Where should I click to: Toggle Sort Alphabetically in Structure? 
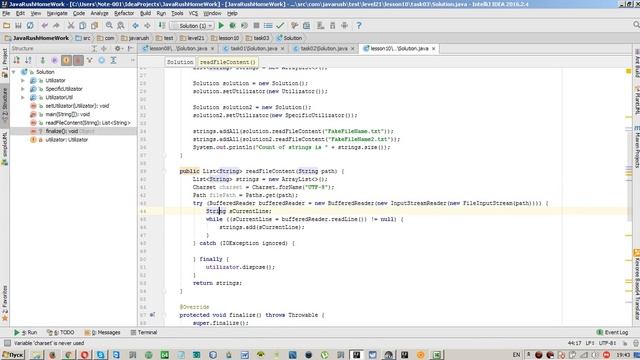point(28,60)
